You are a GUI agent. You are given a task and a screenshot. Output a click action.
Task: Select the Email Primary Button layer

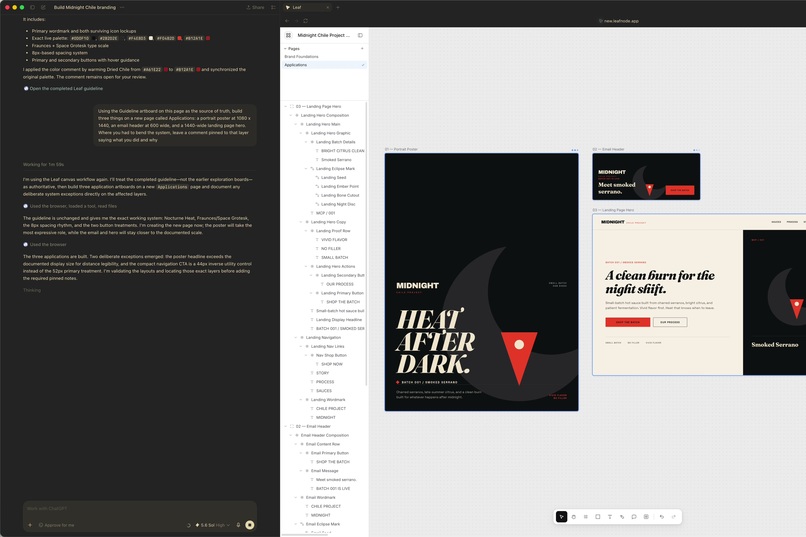(x=329, y=453)
